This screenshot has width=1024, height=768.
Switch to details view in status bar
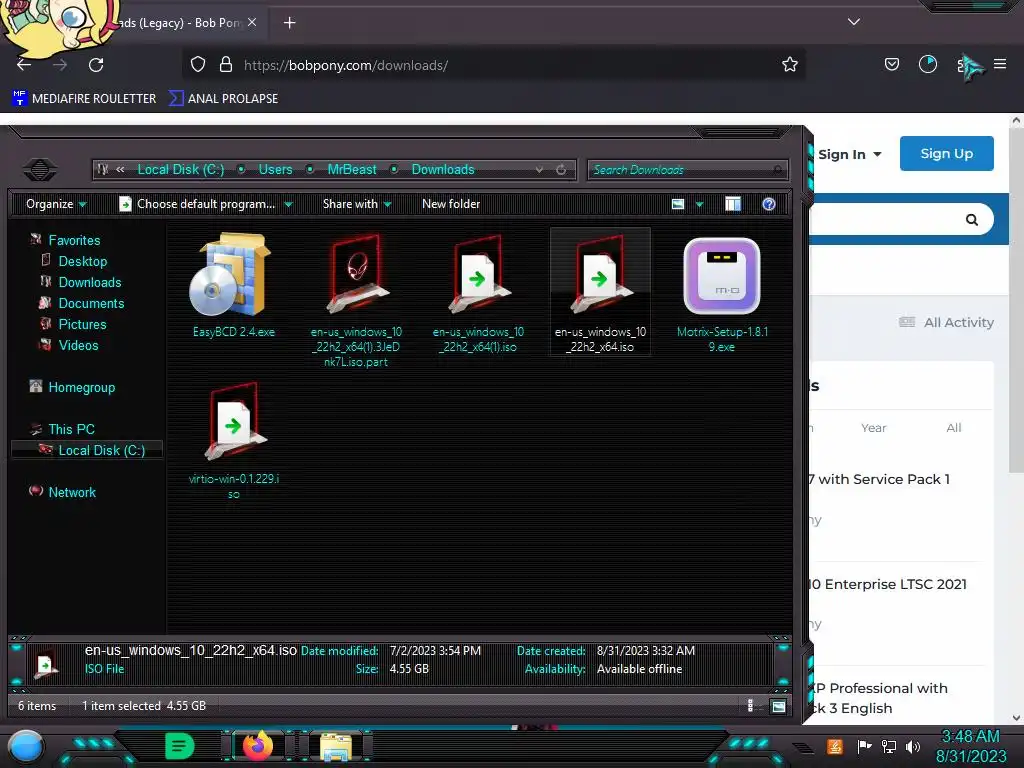pos(750,706)
